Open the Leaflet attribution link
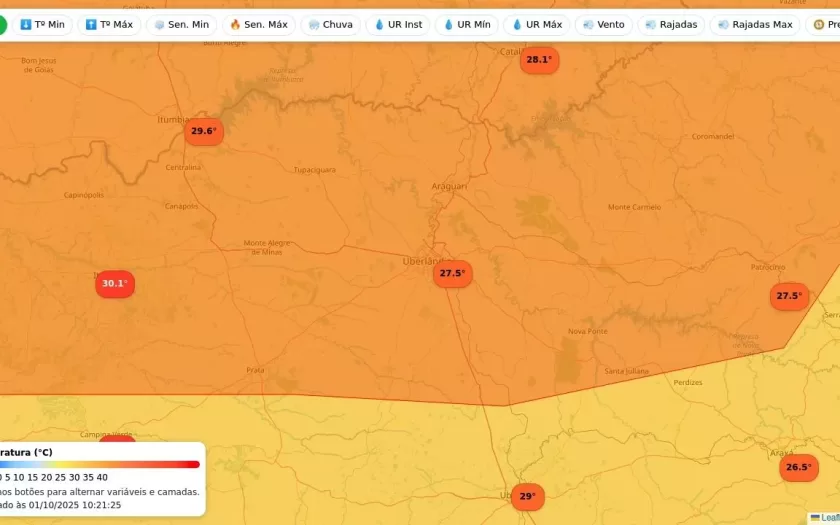 click(x=828, y=517)
